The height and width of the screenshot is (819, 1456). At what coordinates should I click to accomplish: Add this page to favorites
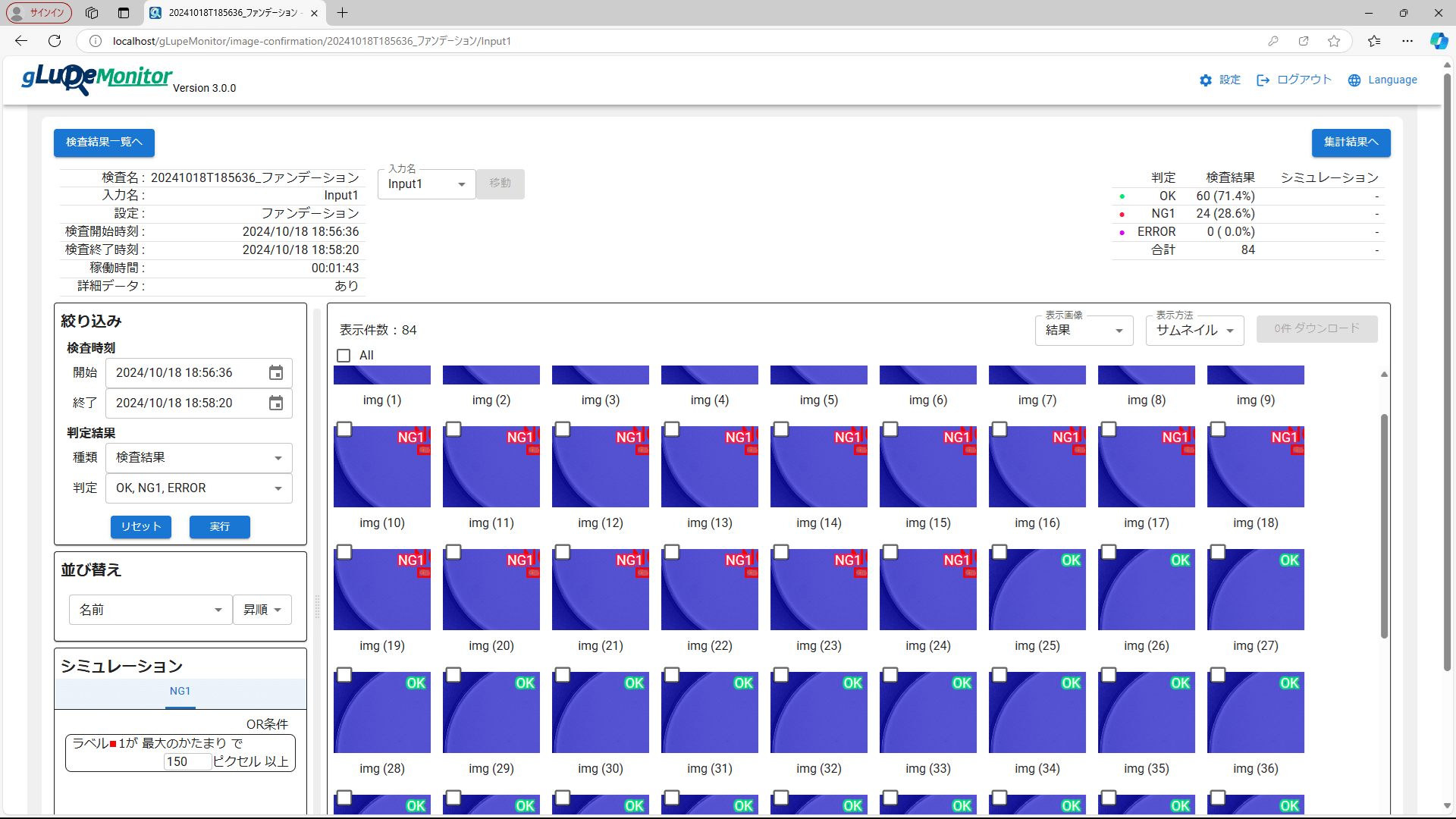[1334, 41]
